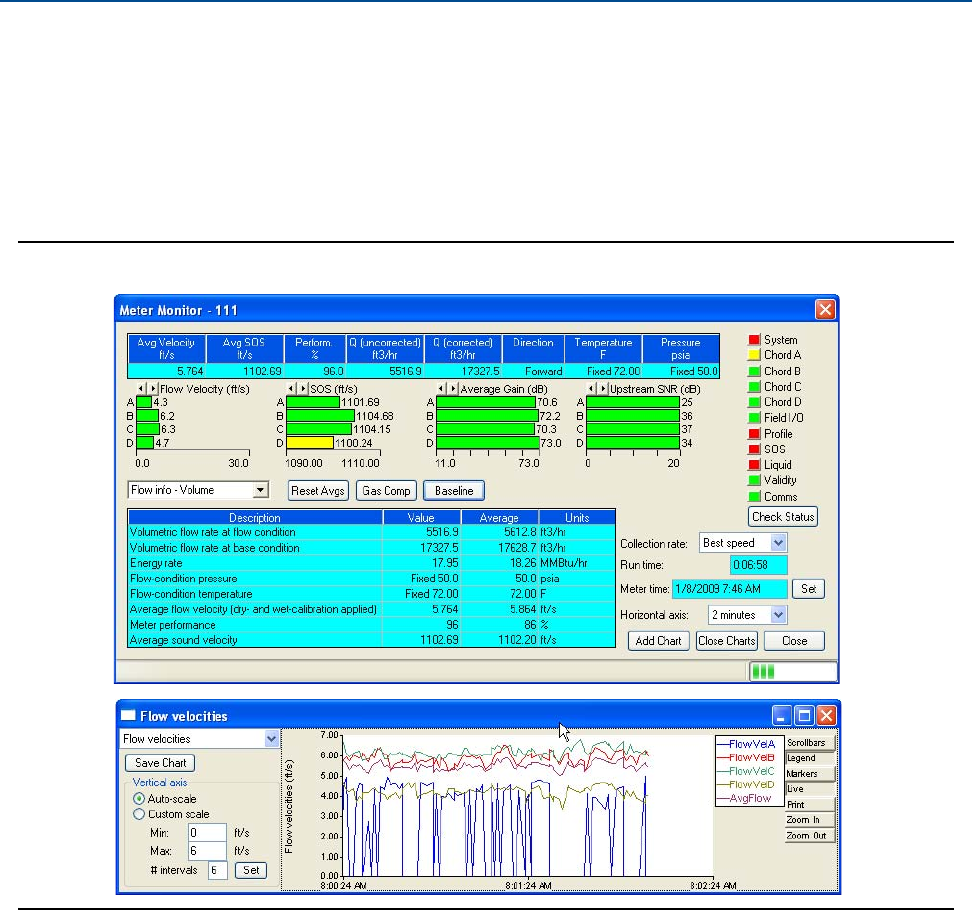Screen dimensions: 972x910
Task: Click the red System status indicator
Action: coord(755,340)
